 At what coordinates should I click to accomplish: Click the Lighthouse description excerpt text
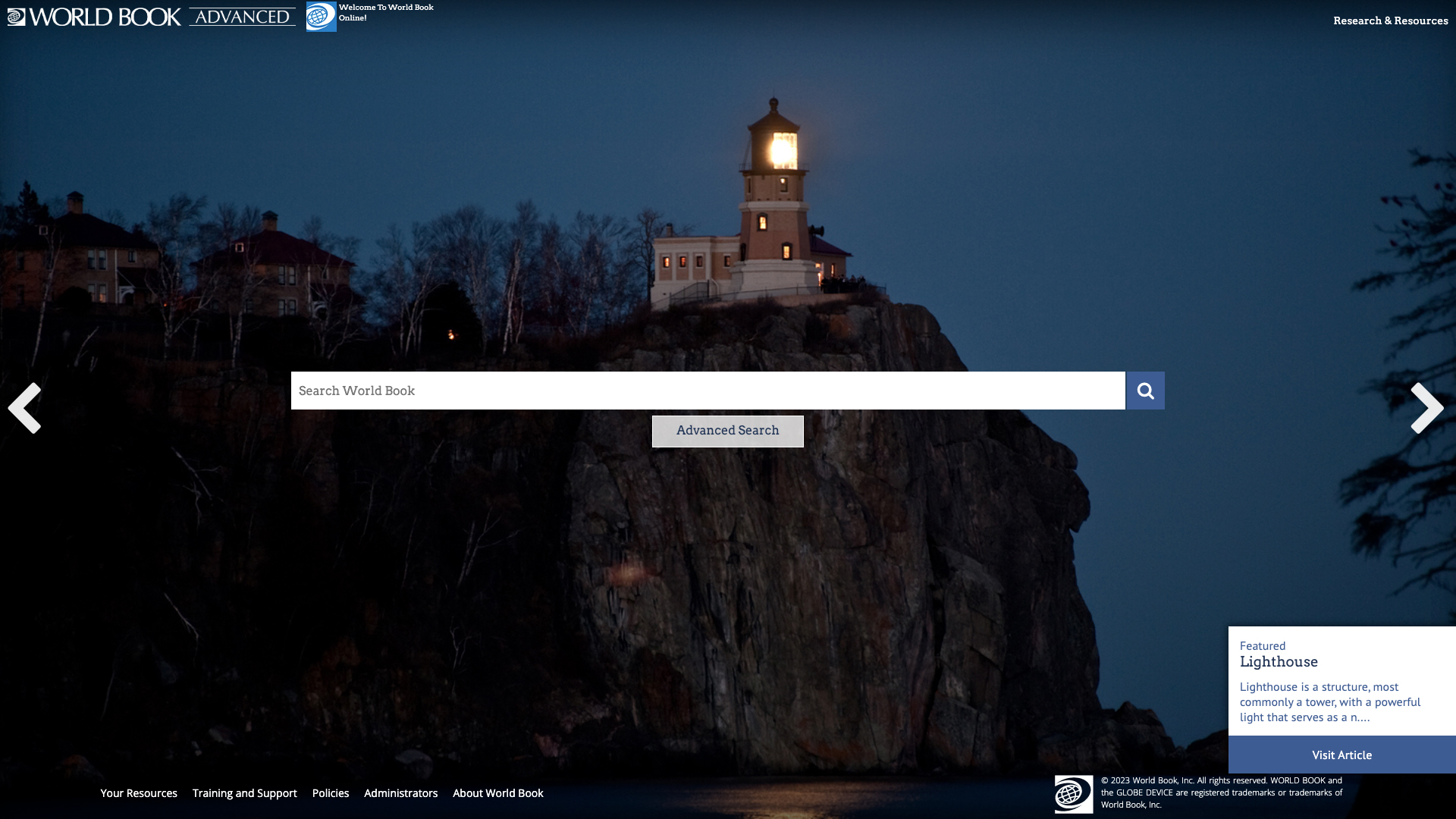tap(1329, 701)
